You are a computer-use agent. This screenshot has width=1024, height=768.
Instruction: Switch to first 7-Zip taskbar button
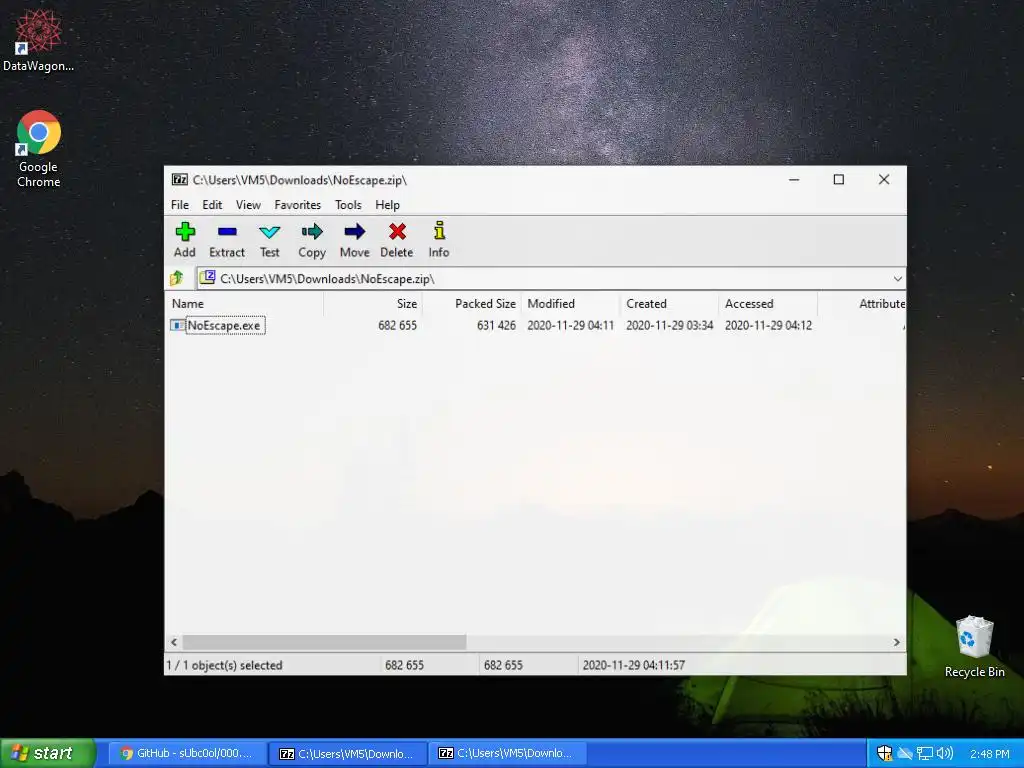point(347,754)
